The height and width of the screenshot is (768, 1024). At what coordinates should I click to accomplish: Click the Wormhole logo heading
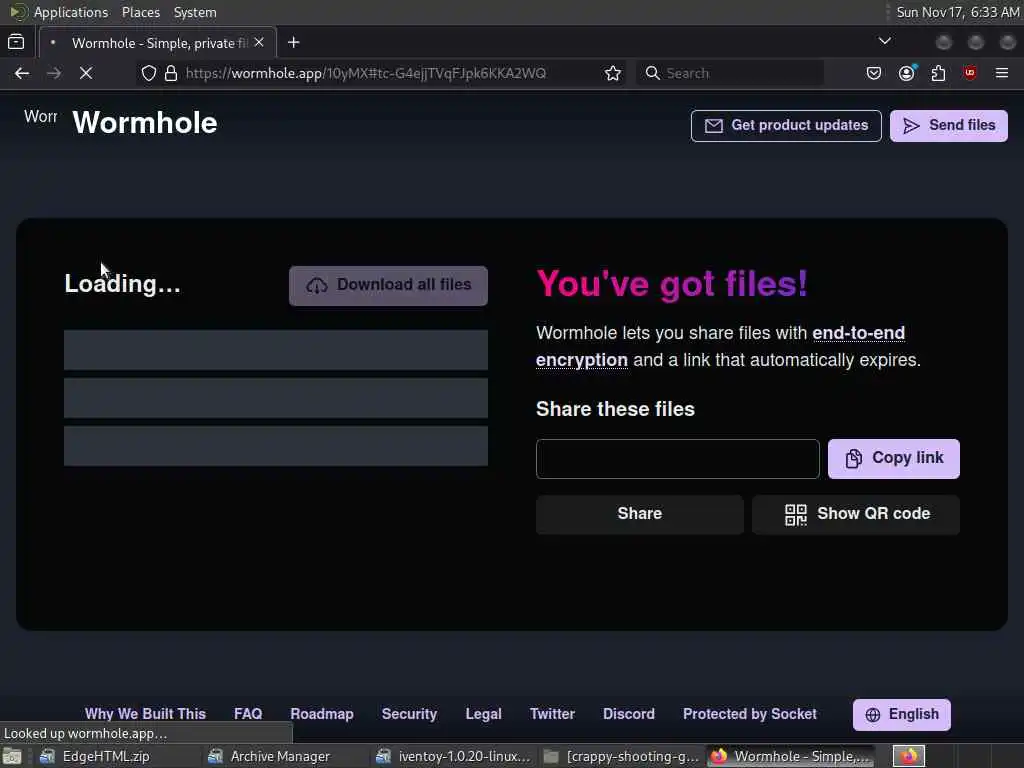point(144,123)
